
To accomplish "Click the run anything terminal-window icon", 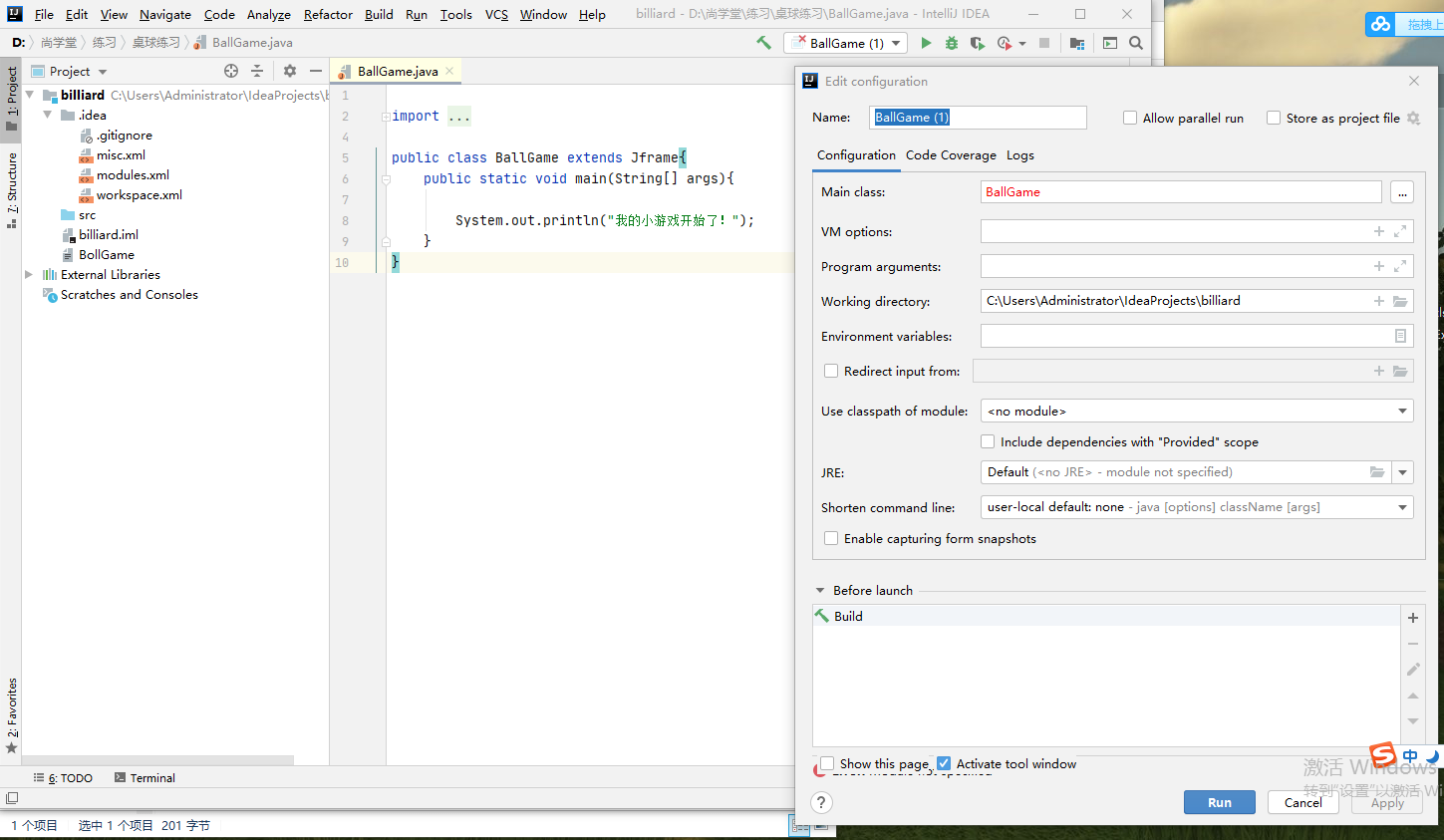I will click(x=1110, y=43).
